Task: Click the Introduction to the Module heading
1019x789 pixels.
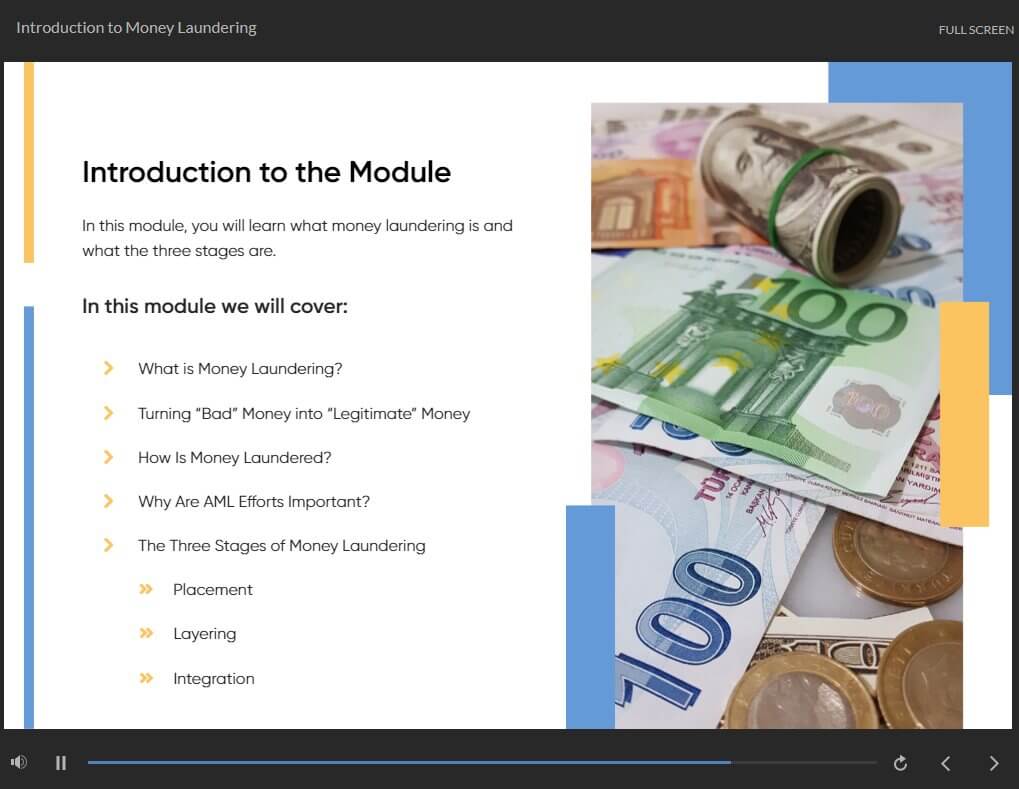Action: pyautogui.click(x=266, y=172)
